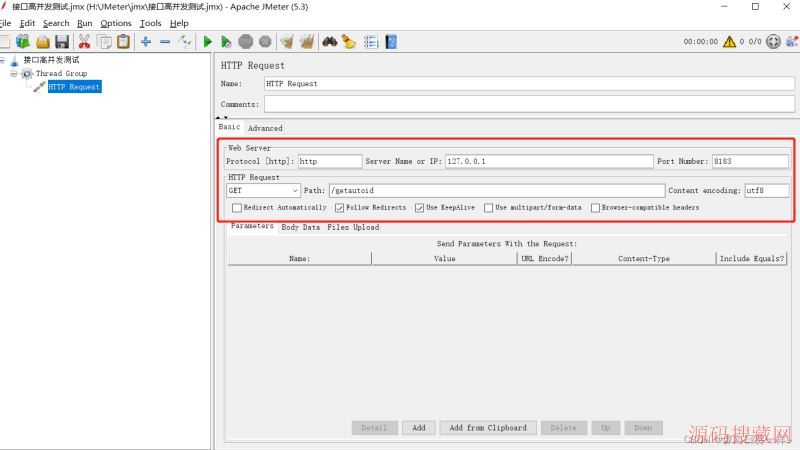Click the double-broom Clear All icon

(307, 42)
